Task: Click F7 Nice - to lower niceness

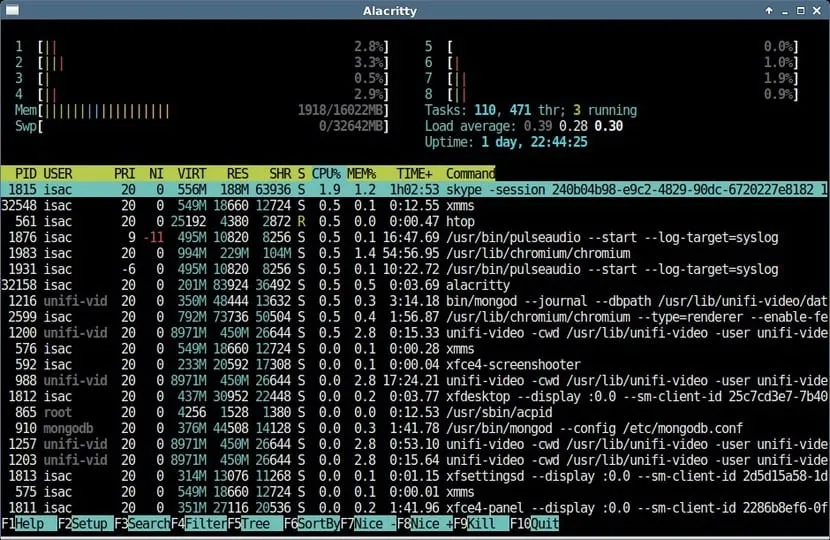Action: click(x=368, y=524)
